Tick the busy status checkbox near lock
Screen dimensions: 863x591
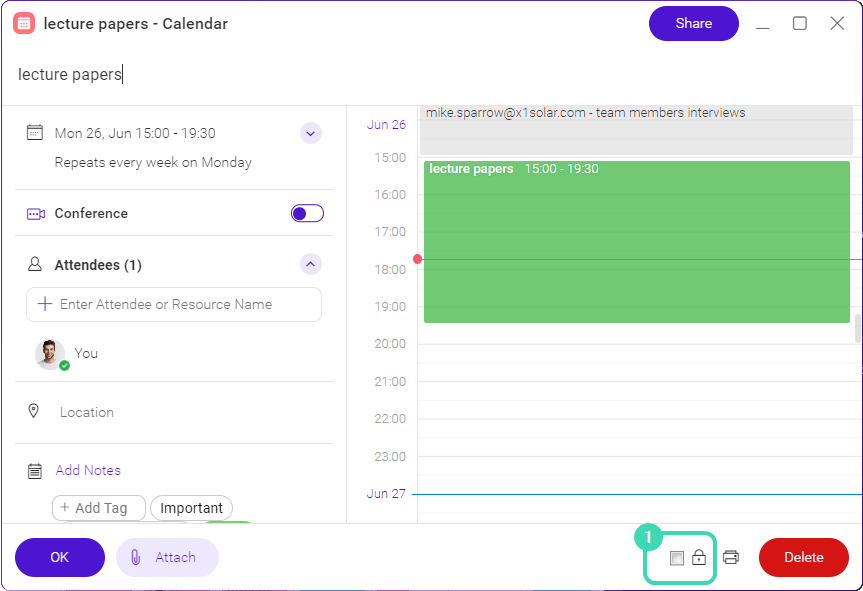click(x=676, y=558)
